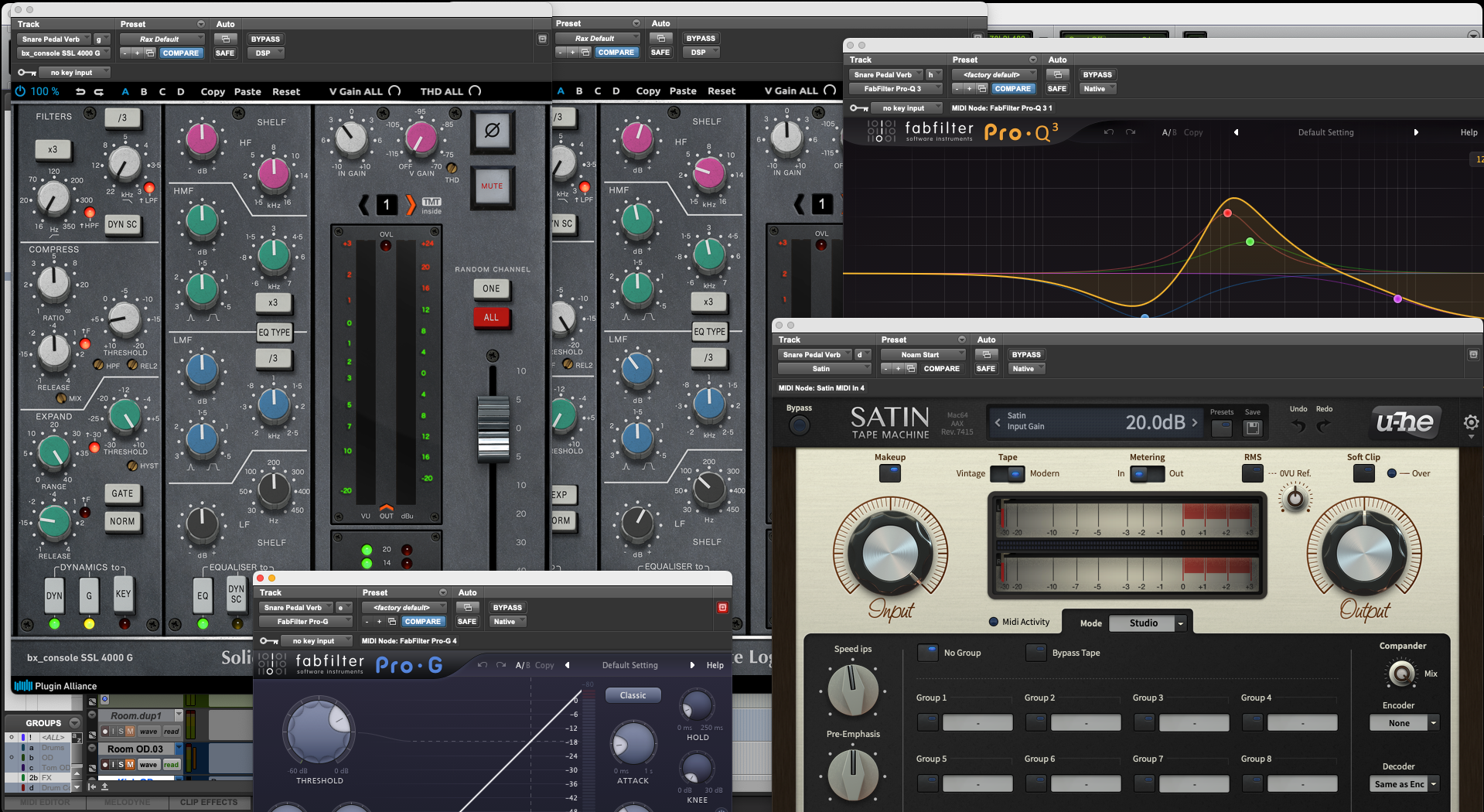
Task: Click BYPASS in the Pro-Q 3 header
Action: [1097, 75]
